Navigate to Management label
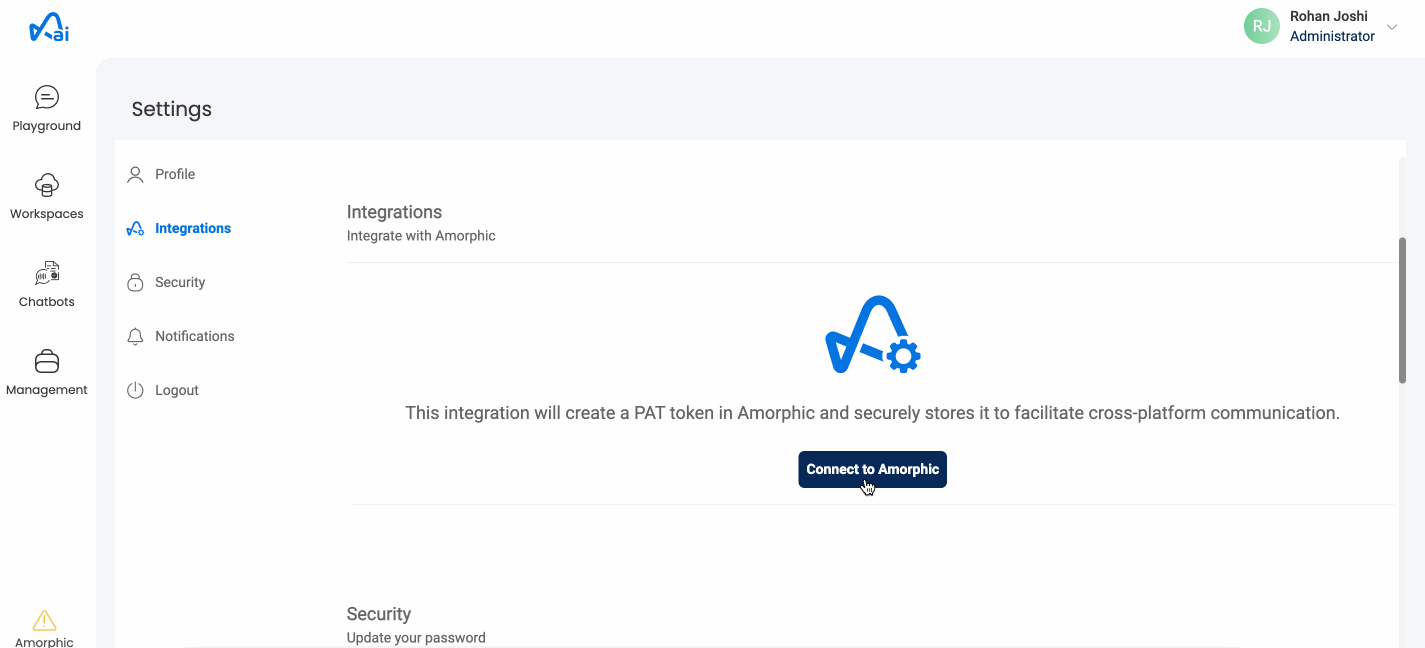The image size is (1425, 648). tap(47, 390)
